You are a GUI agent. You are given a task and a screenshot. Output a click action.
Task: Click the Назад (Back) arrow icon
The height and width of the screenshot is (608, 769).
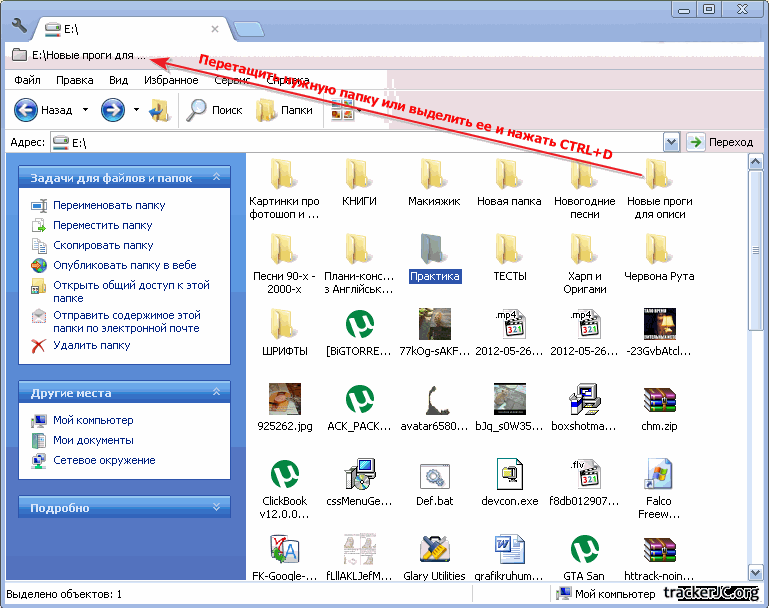(x=26, y=110)
